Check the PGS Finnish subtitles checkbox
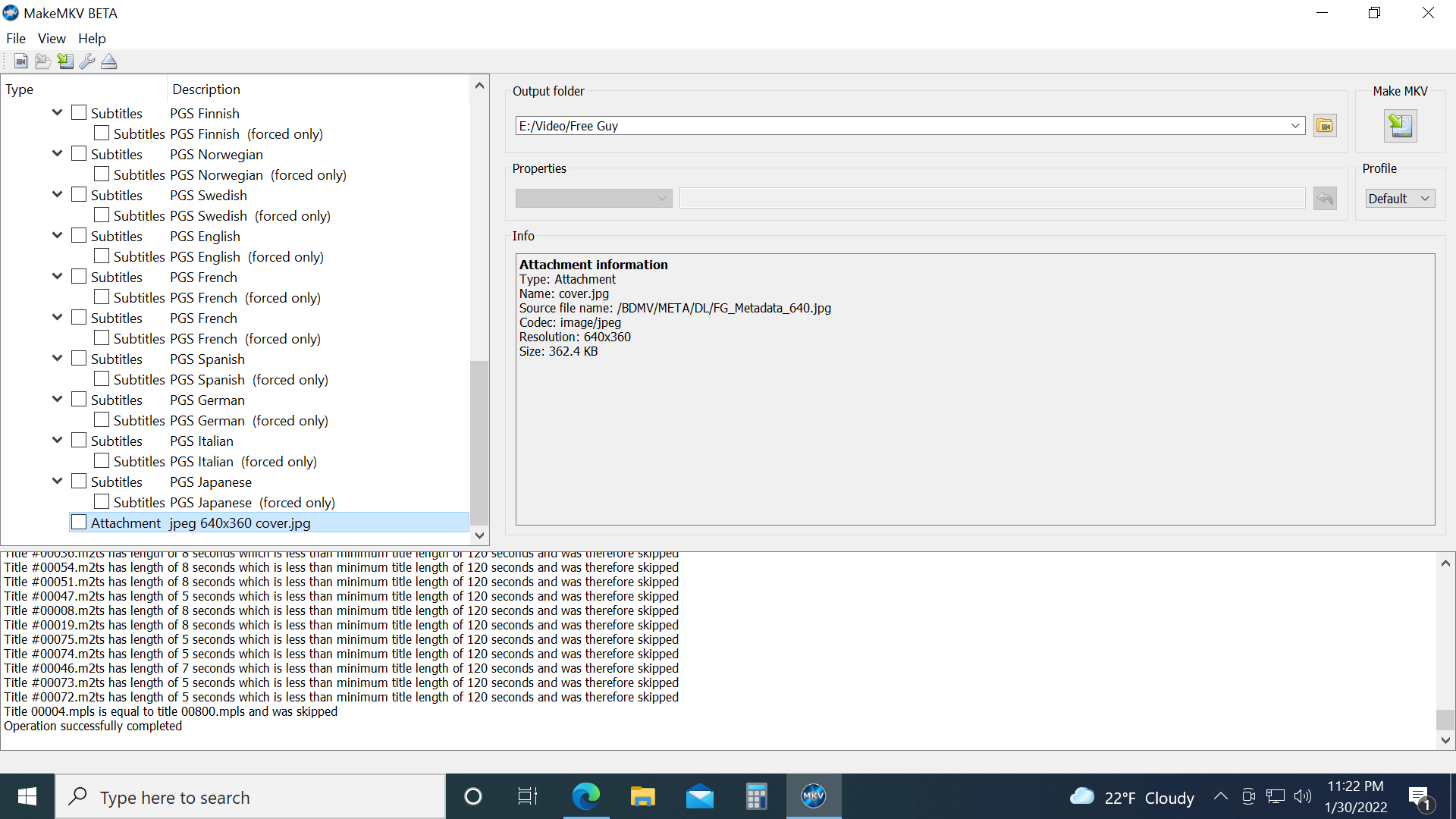This screenshot has height=819, width=1456. click(79, 112)
